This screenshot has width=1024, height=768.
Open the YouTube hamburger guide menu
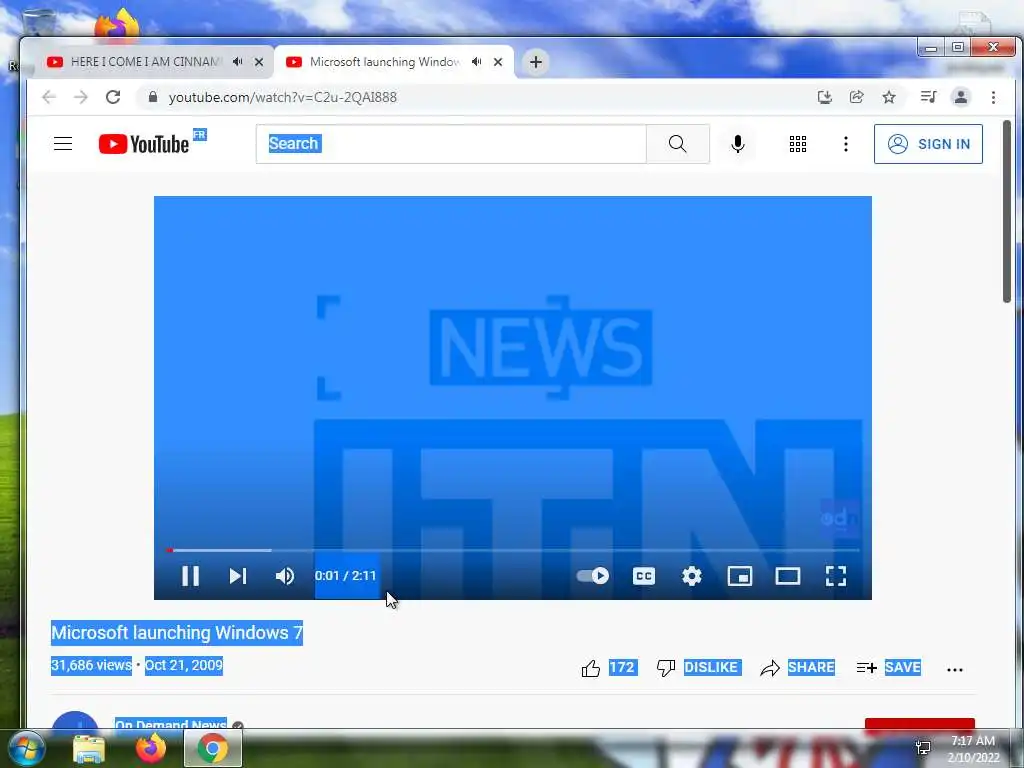coord(63,144)
